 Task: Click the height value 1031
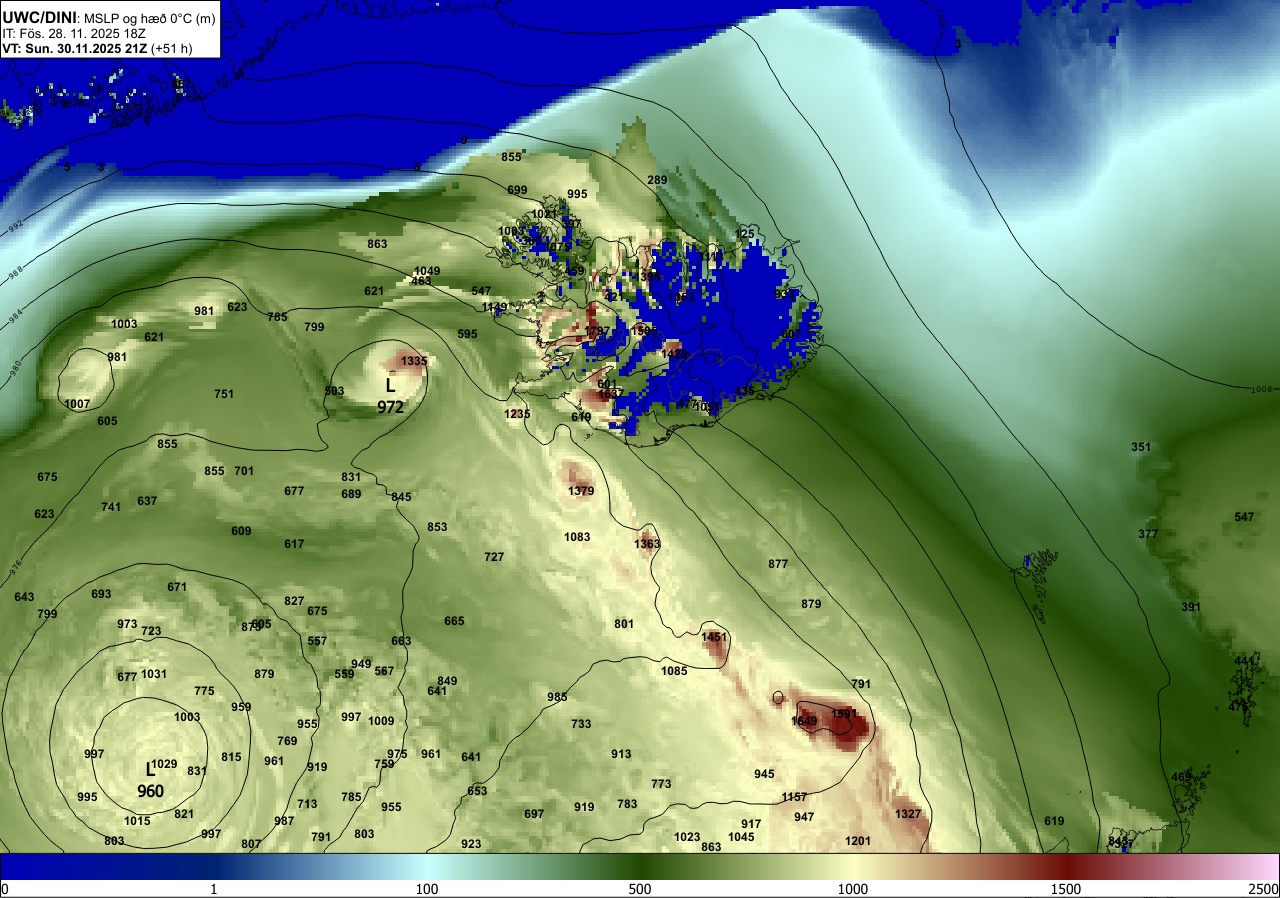154,674
